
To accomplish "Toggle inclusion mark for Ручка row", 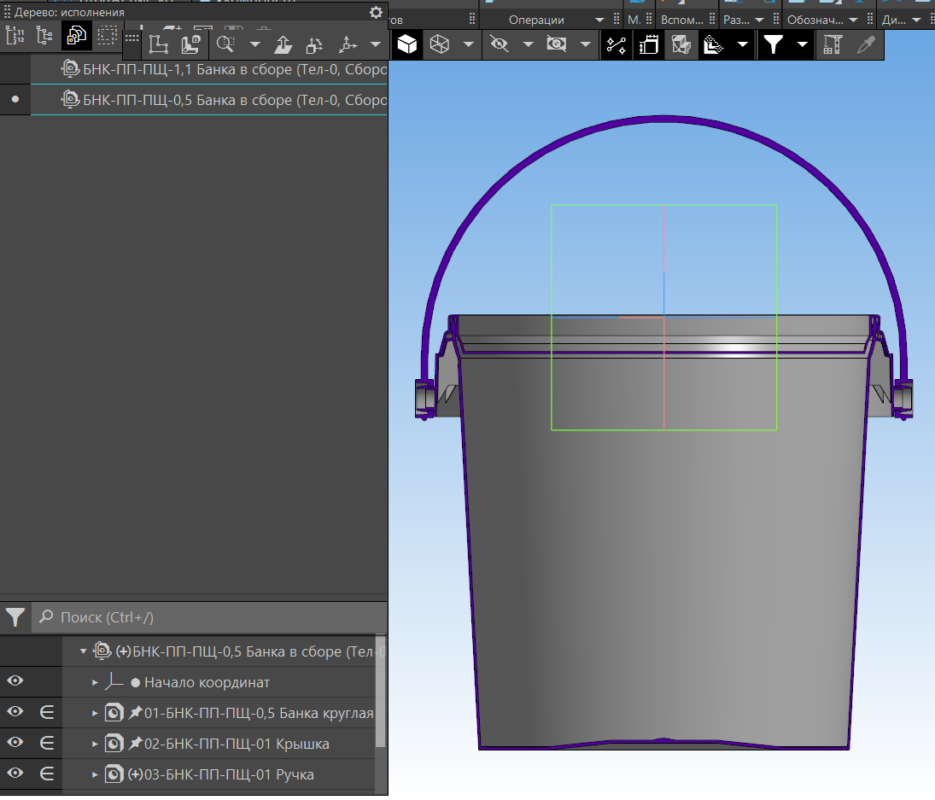I will point(47,774).
